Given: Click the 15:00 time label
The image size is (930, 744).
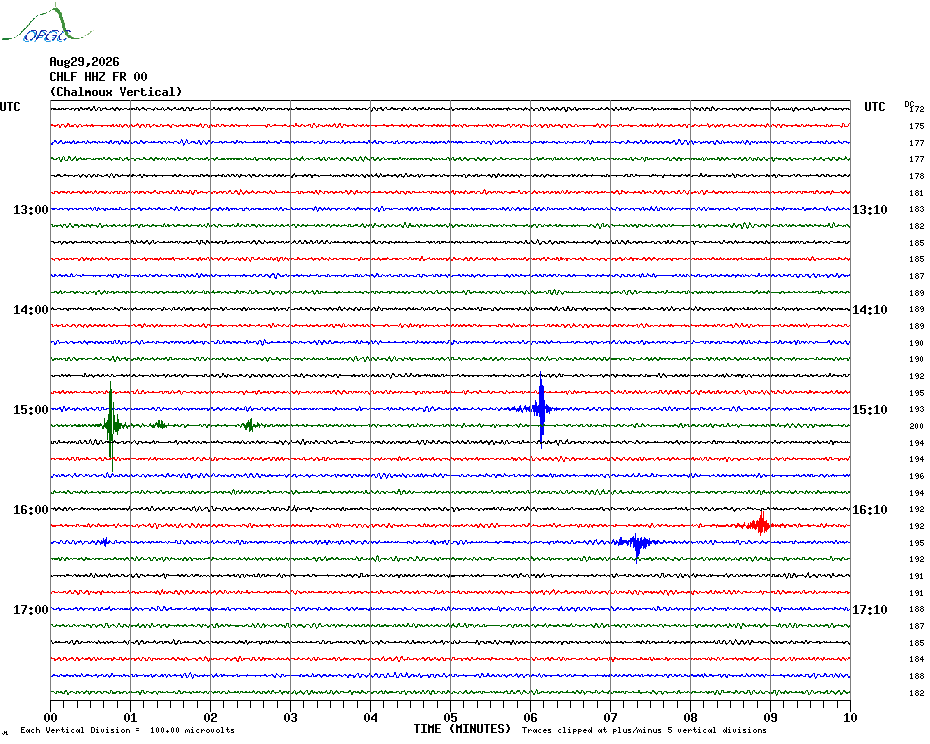Looking at the screenshot, I should (x=31, y=409).
